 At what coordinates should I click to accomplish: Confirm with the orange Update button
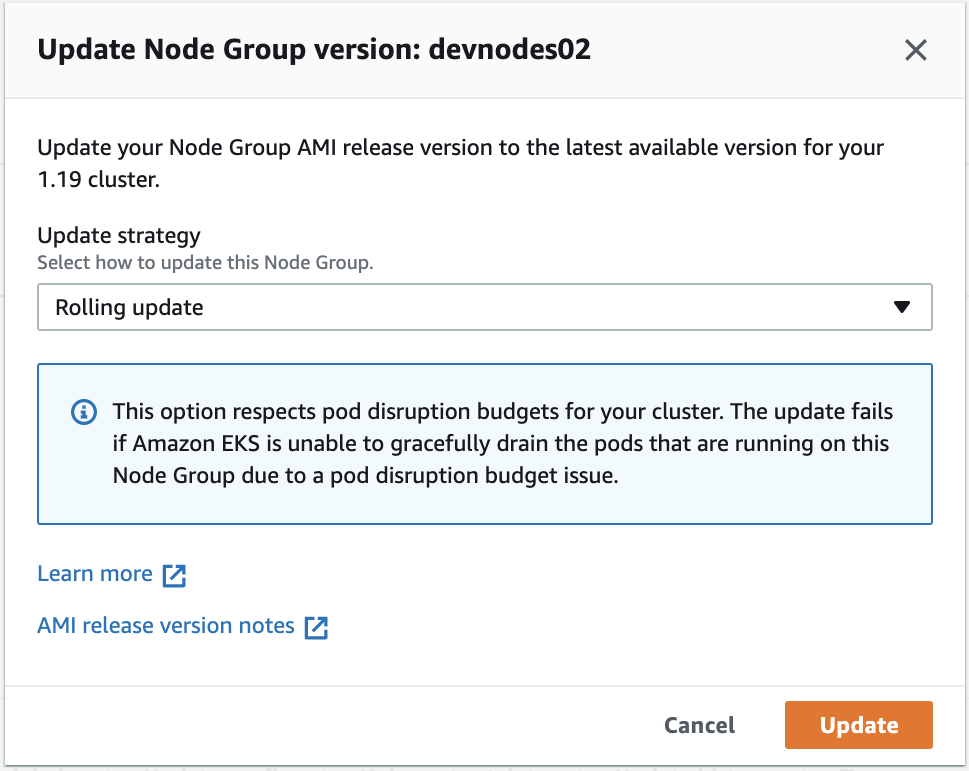tap(858, 725)
